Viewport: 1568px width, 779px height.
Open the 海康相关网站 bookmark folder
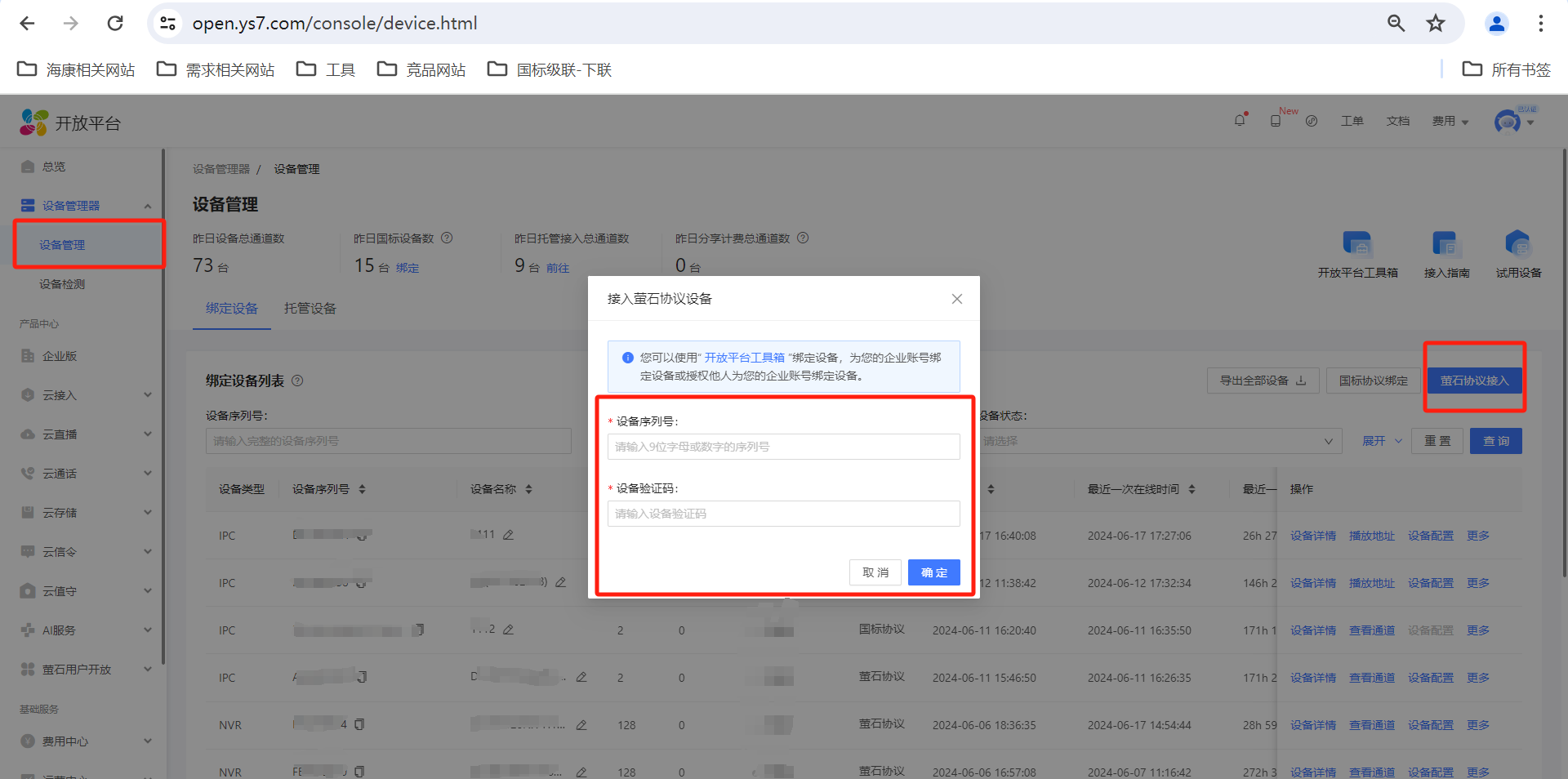point(76,69)
